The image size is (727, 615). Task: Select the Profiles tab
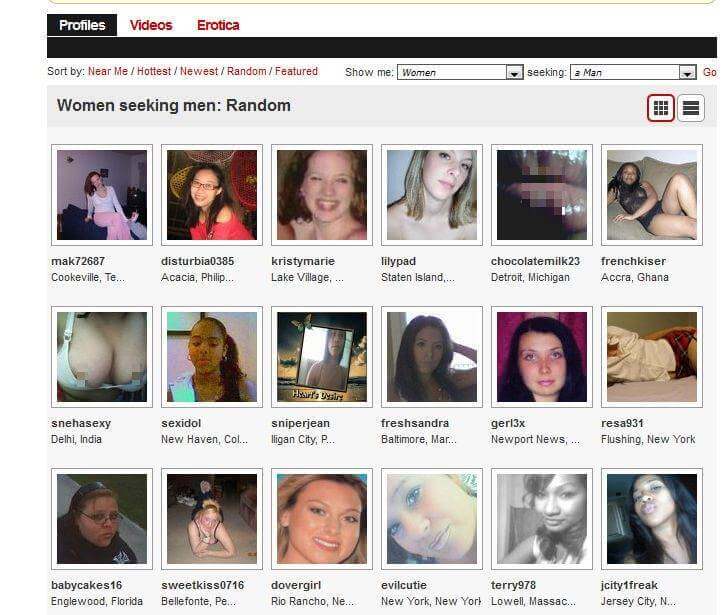(x=82, y=25)
